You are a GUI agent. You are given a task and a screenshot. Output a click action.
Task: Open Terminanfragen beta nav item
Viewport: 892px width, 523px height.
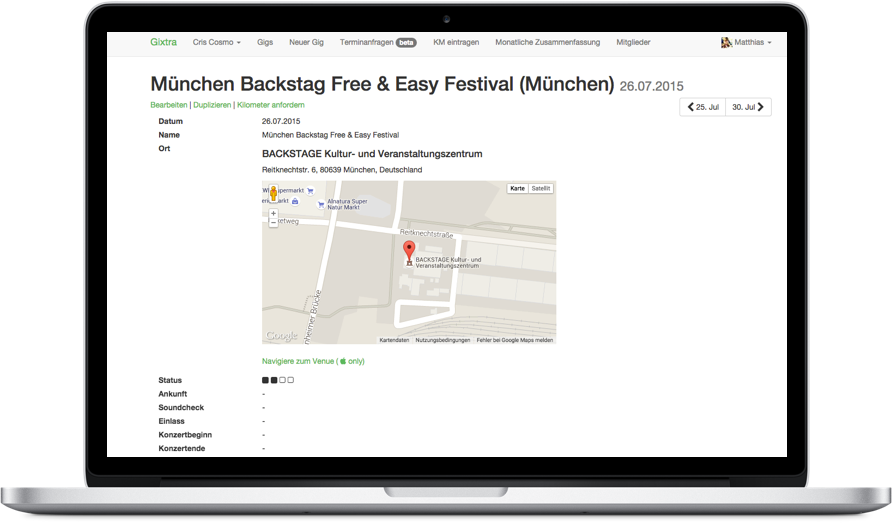point(377,43)
